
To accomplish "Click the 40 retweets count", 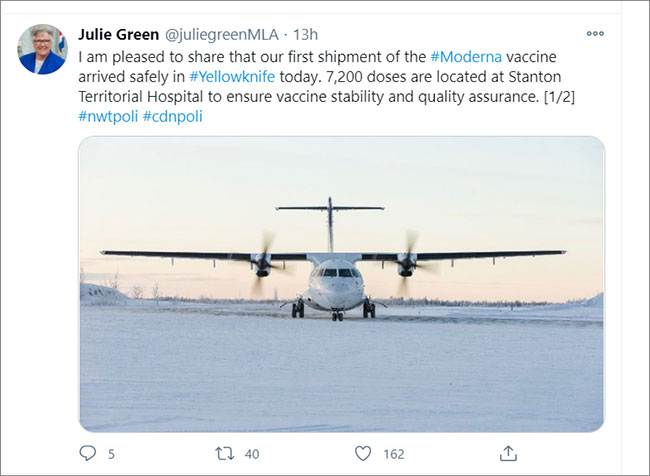I will click(252, 454).
